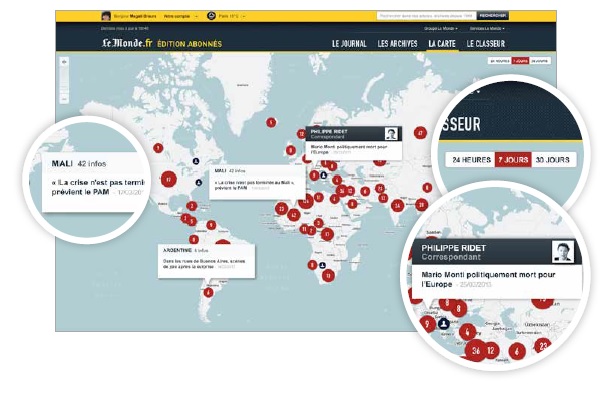Open the Le Journal tab

(x=349, y=44)
